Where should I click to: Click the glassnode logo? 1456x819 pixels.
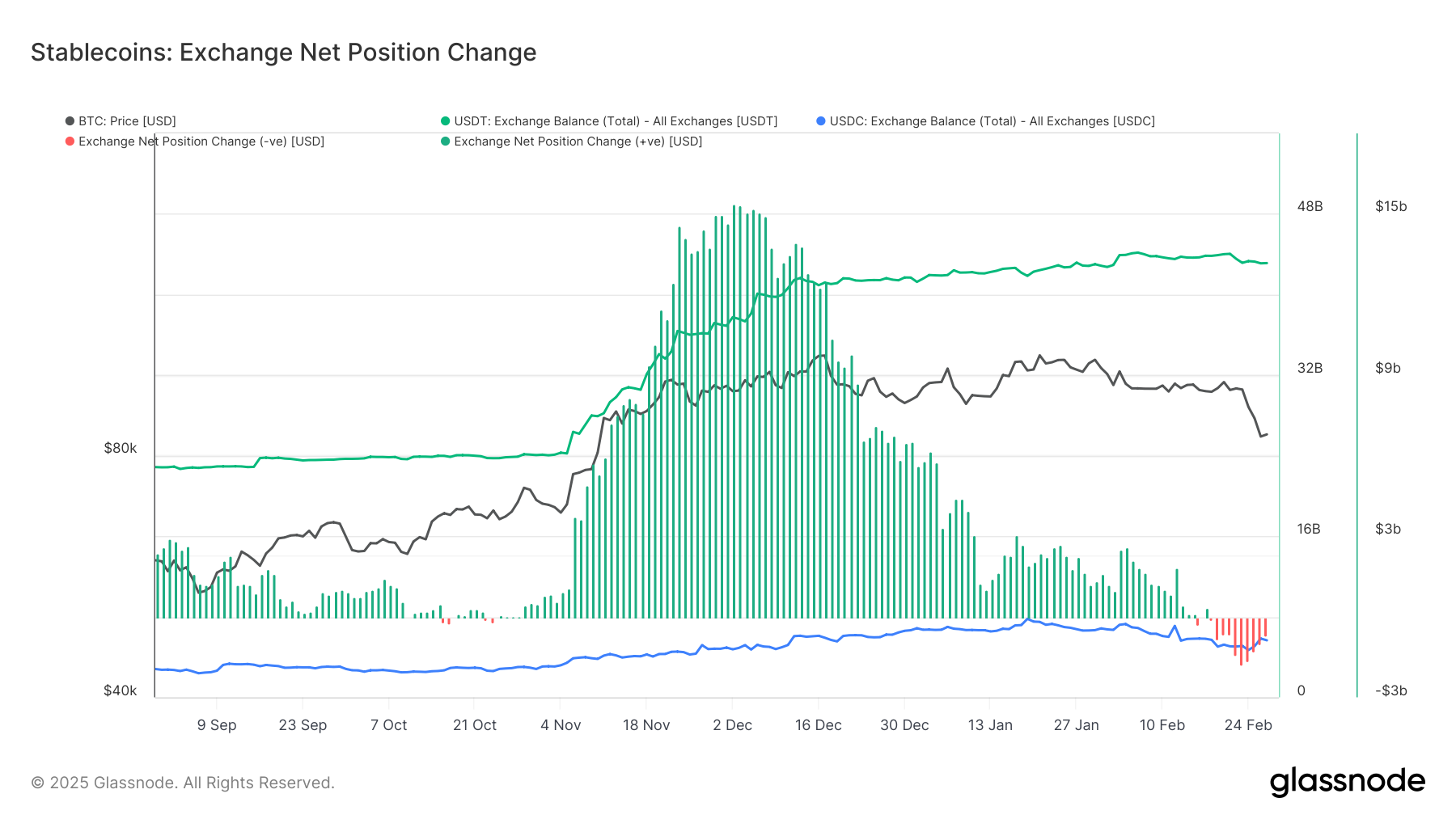click(x=1347, y=782)
